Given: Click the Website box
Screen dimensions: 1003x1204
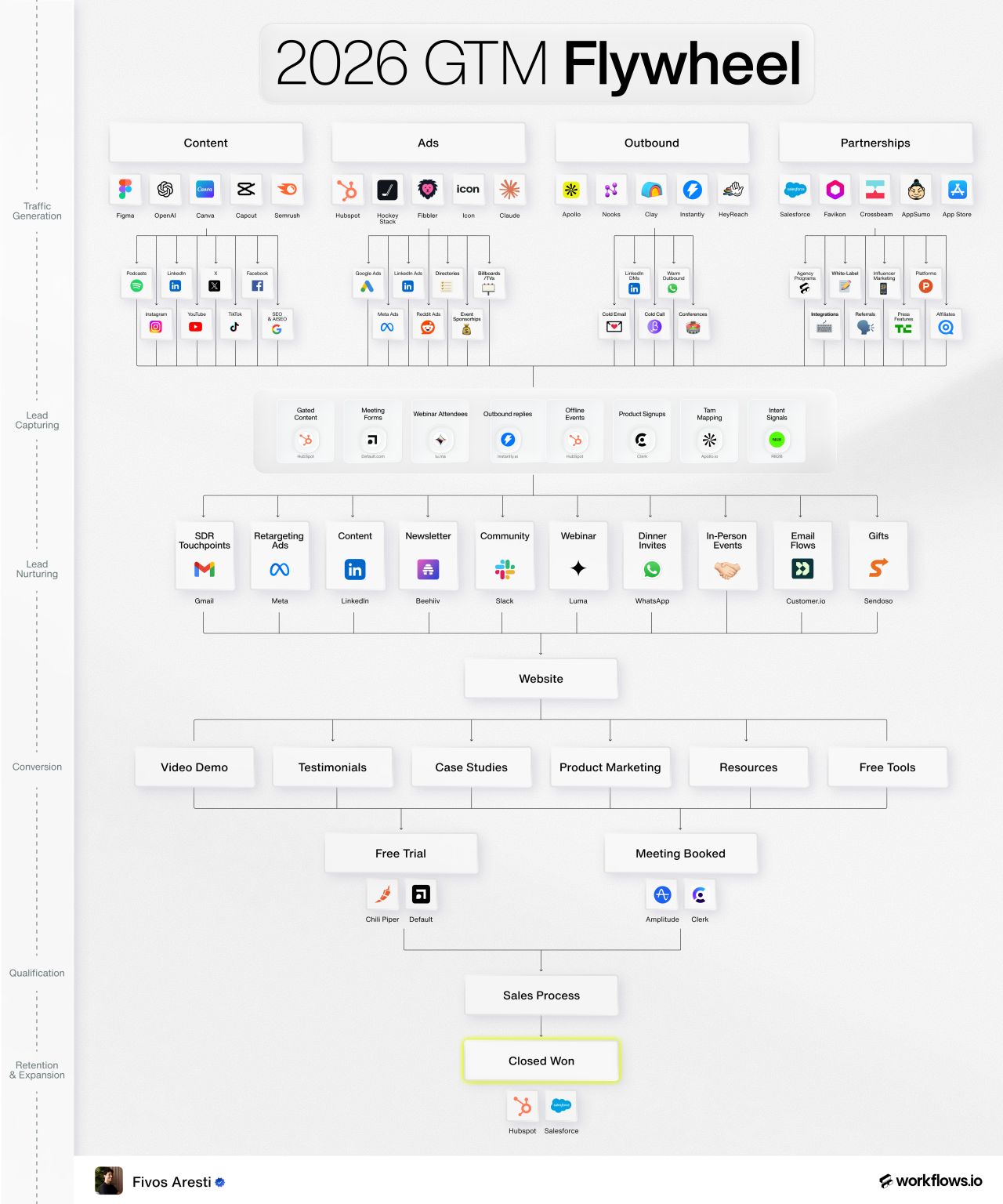Looking at the screenshot, I should (541, 679).
